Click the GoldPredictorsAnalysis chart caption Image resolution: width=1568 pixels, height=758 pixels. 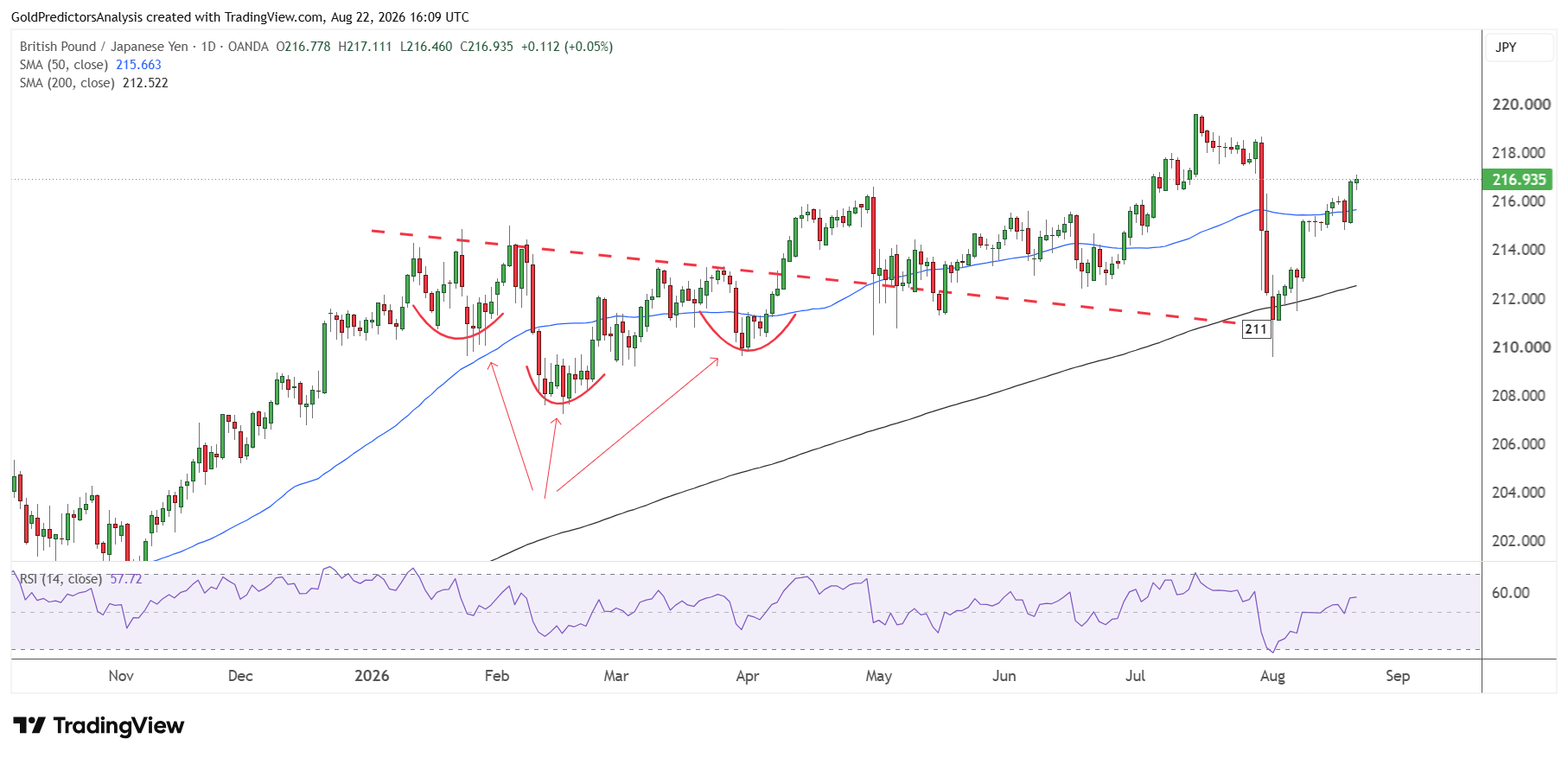point(240,16)
